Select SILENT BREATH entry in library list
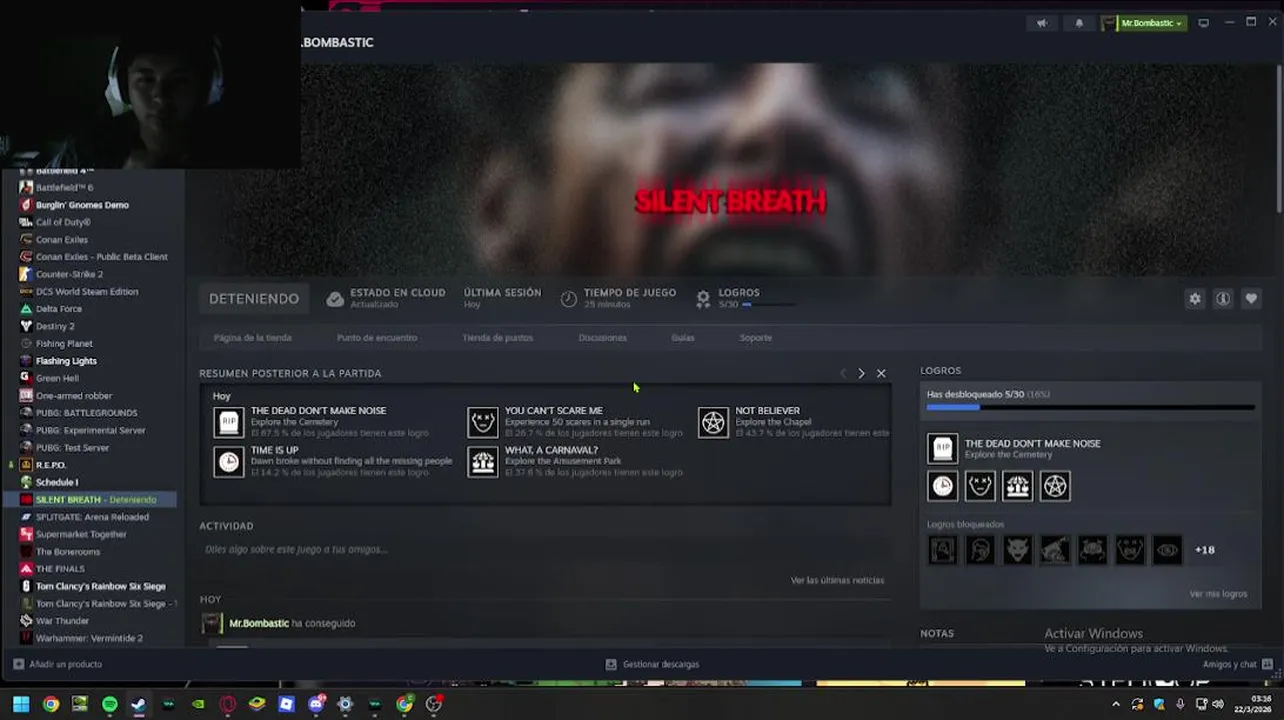The height and width of the screenshot is (720, 1284). (90, 499)
